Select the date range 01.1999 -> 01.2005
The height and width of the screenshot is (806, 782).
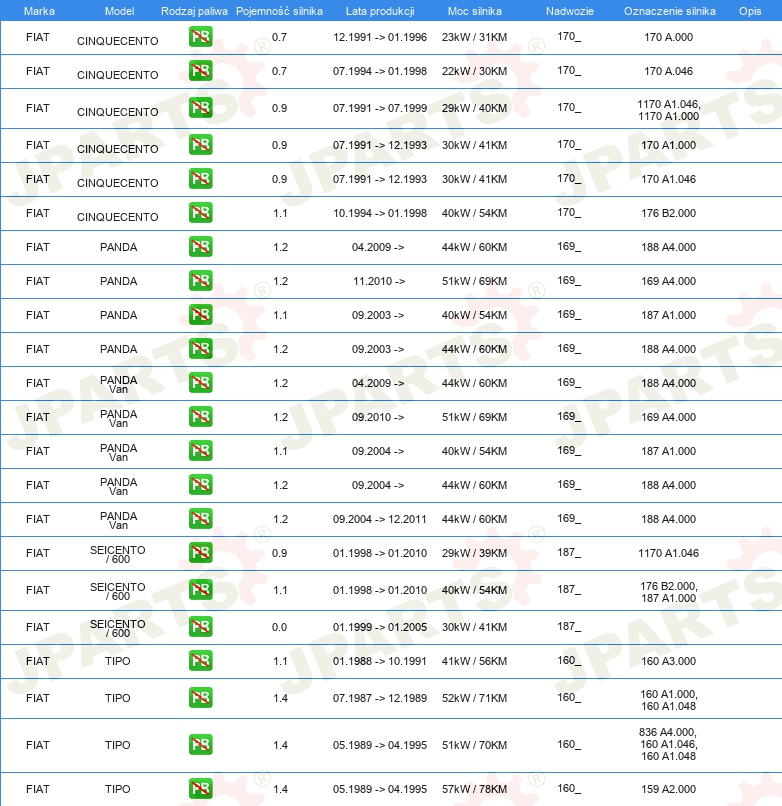380,627
